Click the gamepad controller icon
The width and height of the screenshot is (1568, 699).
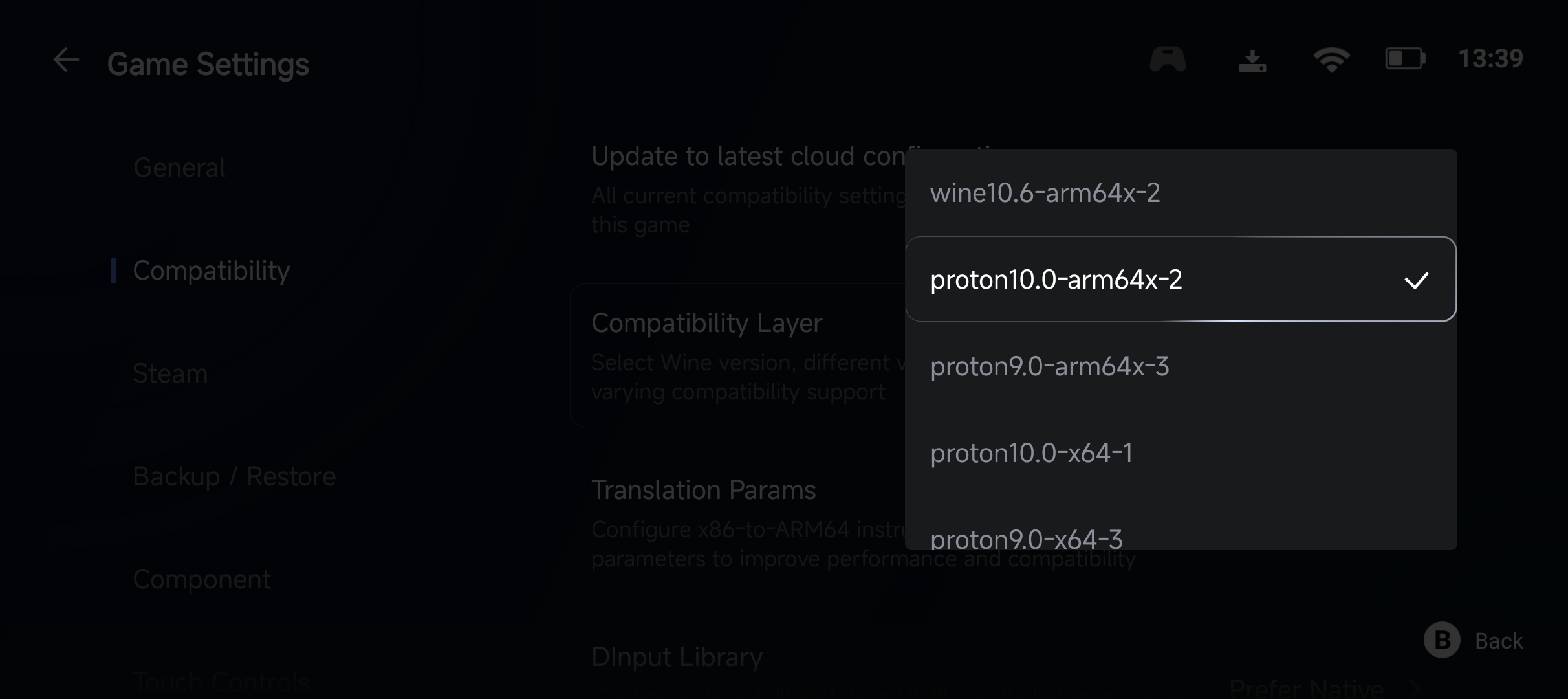pyautogui.click(x=1168, y=60)
